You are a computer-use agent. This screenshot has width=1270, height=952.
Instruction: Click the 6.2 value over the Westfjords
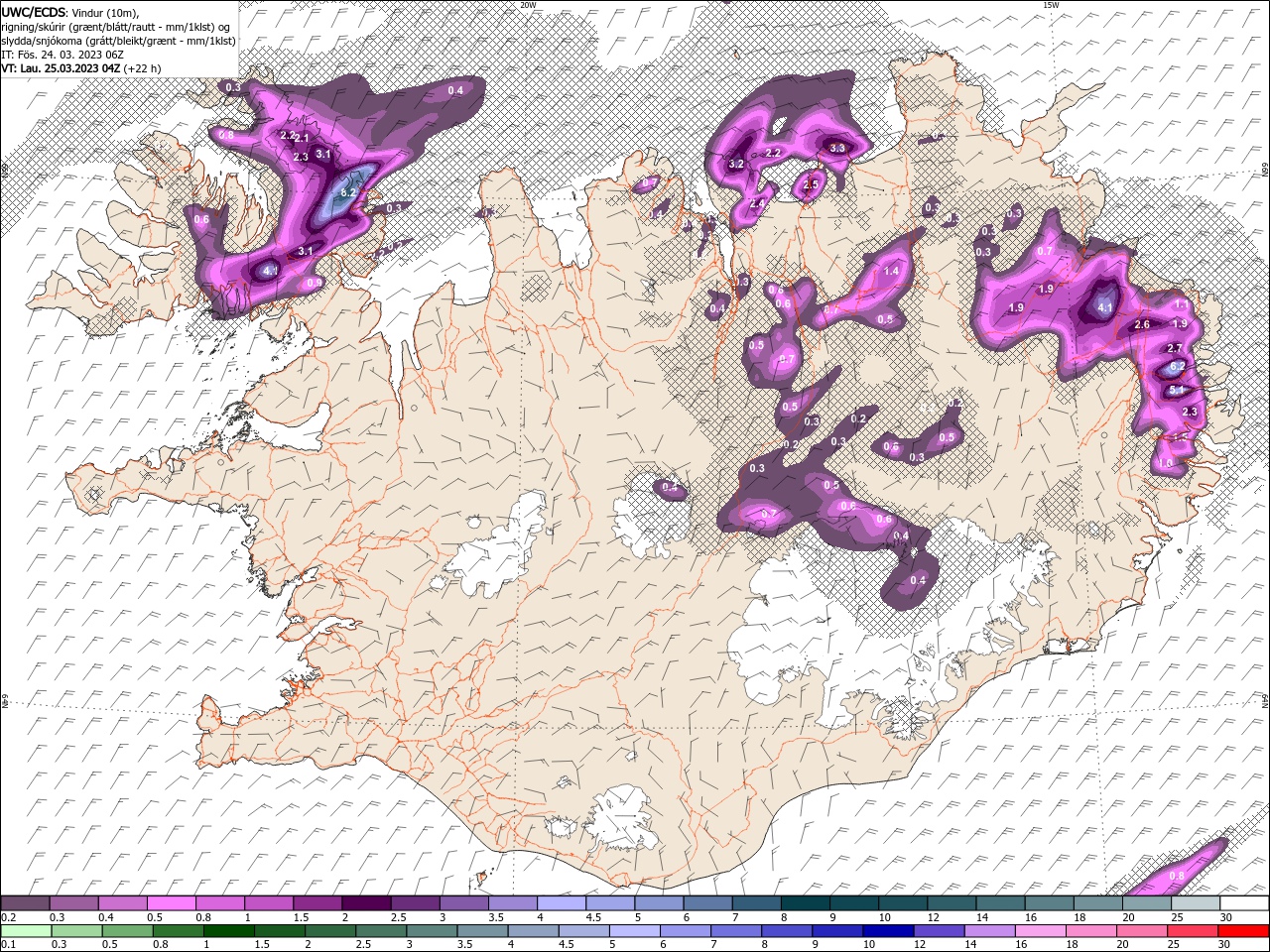tap(348, 192)
